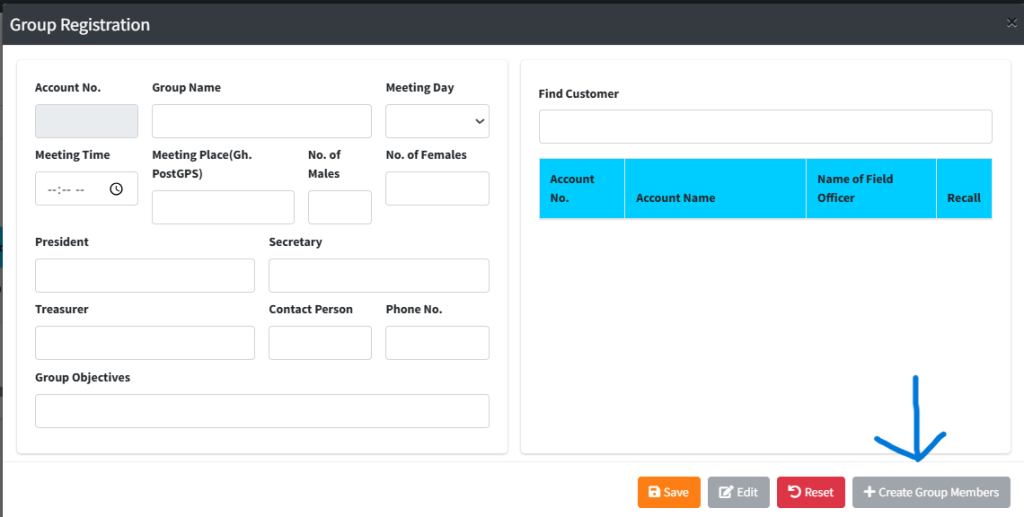This screenshot has width=1024, height=517.
Task: Click Create Group Members button
Action: (x=930, y=492)
